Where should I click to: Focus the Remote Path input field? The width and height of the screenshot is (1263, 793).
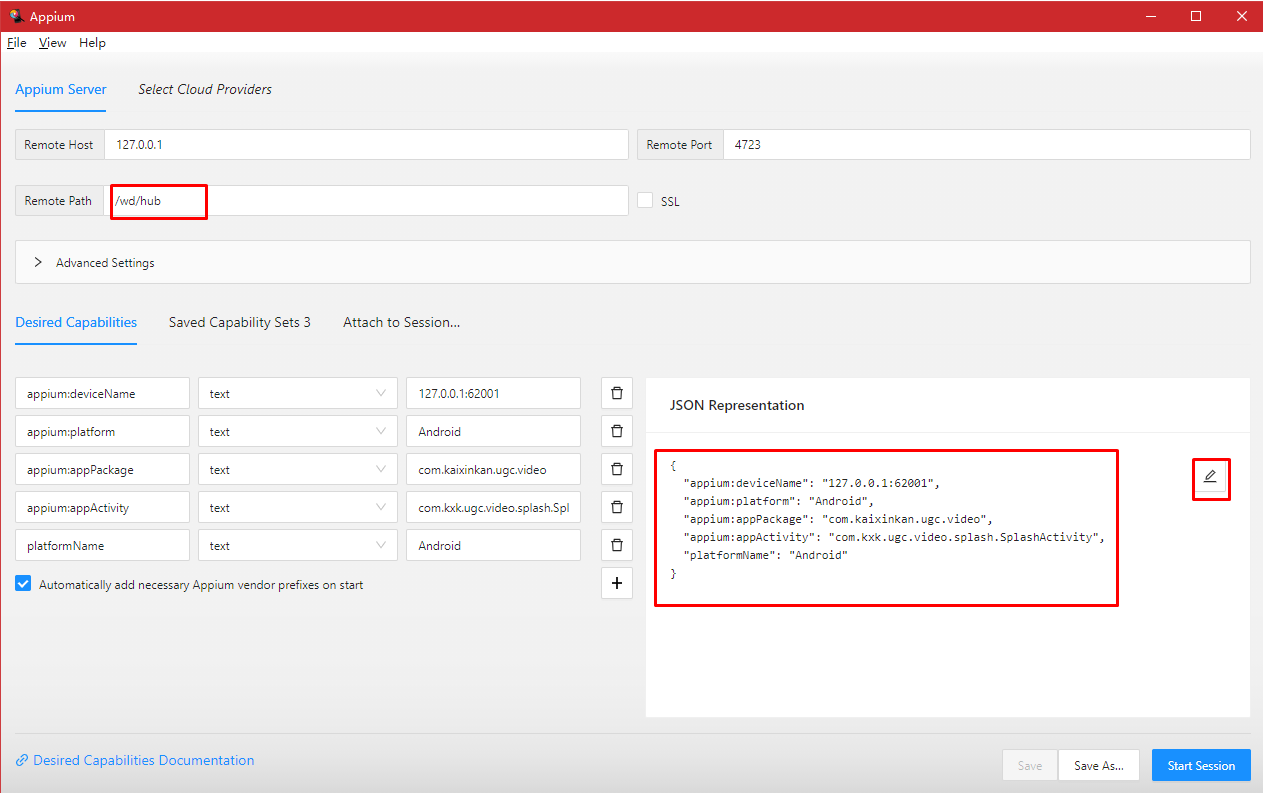(366, 200)
